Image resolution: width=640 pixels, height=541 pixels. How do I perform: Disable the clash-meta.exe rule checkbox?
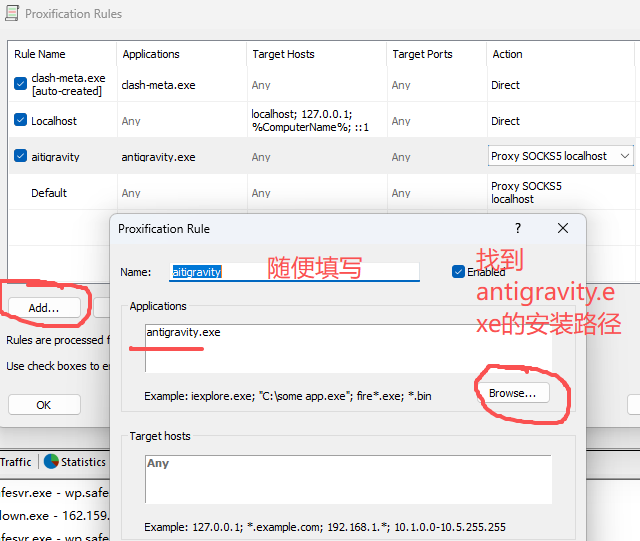(x=21, y=85)
